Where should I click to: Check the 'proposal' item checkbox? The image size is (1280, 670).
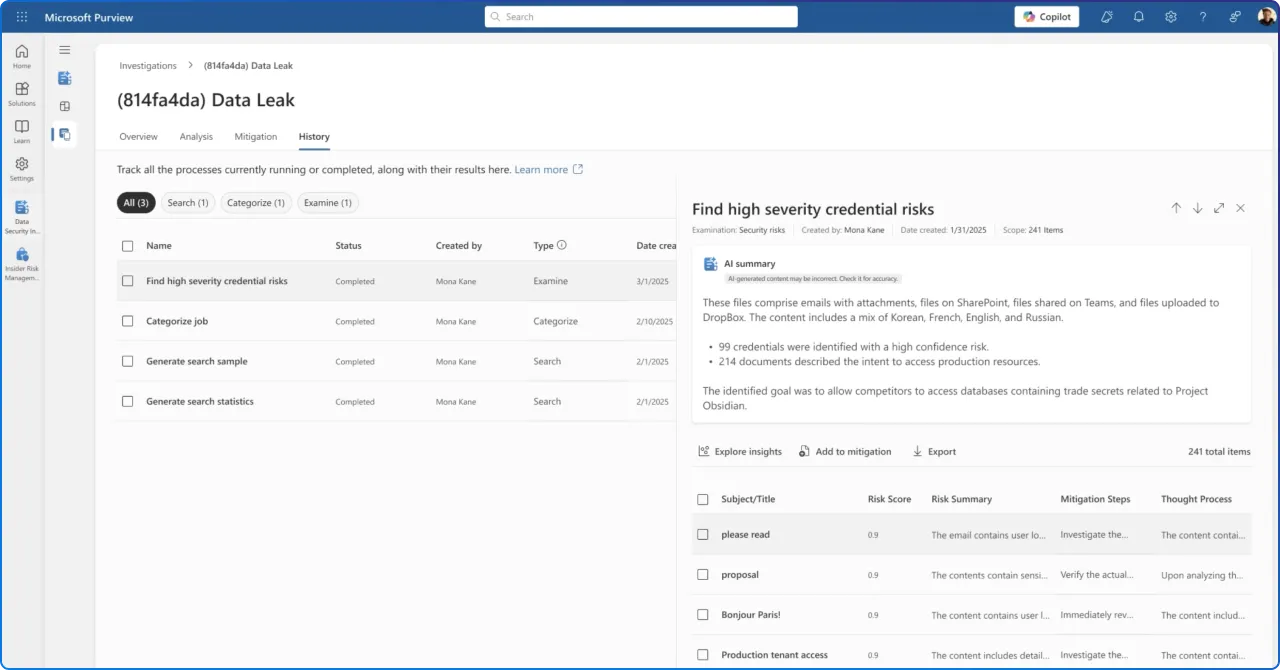pyautogui.click(x=702, y=574)
